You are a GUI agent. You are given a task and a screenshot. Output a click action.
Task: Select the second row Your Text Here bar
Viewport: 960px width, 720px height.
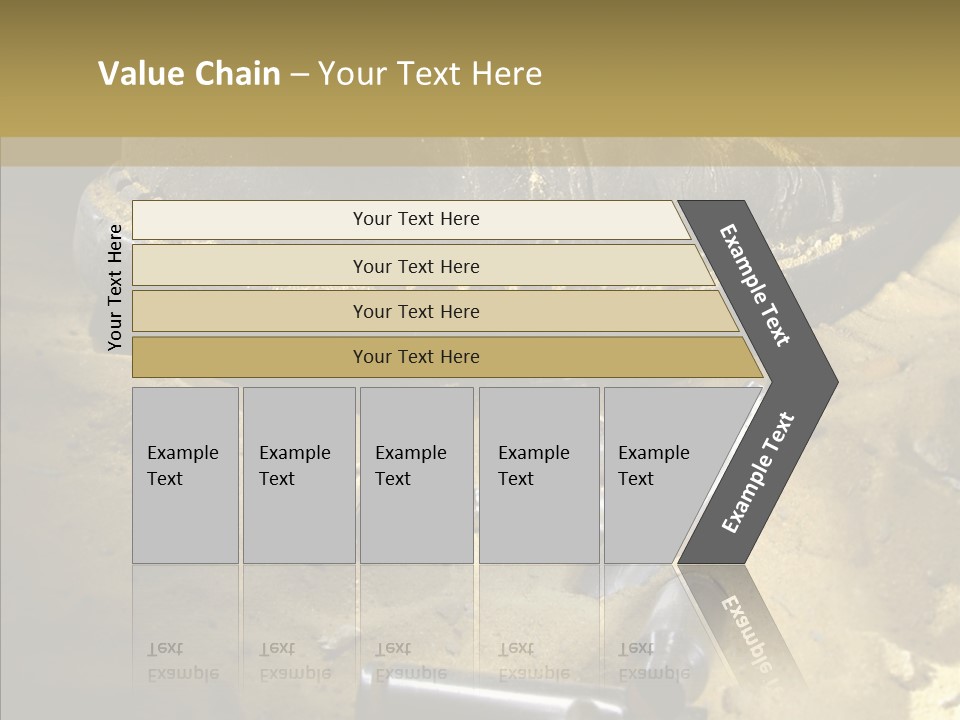pyautogui.click(x=415, y=266)
